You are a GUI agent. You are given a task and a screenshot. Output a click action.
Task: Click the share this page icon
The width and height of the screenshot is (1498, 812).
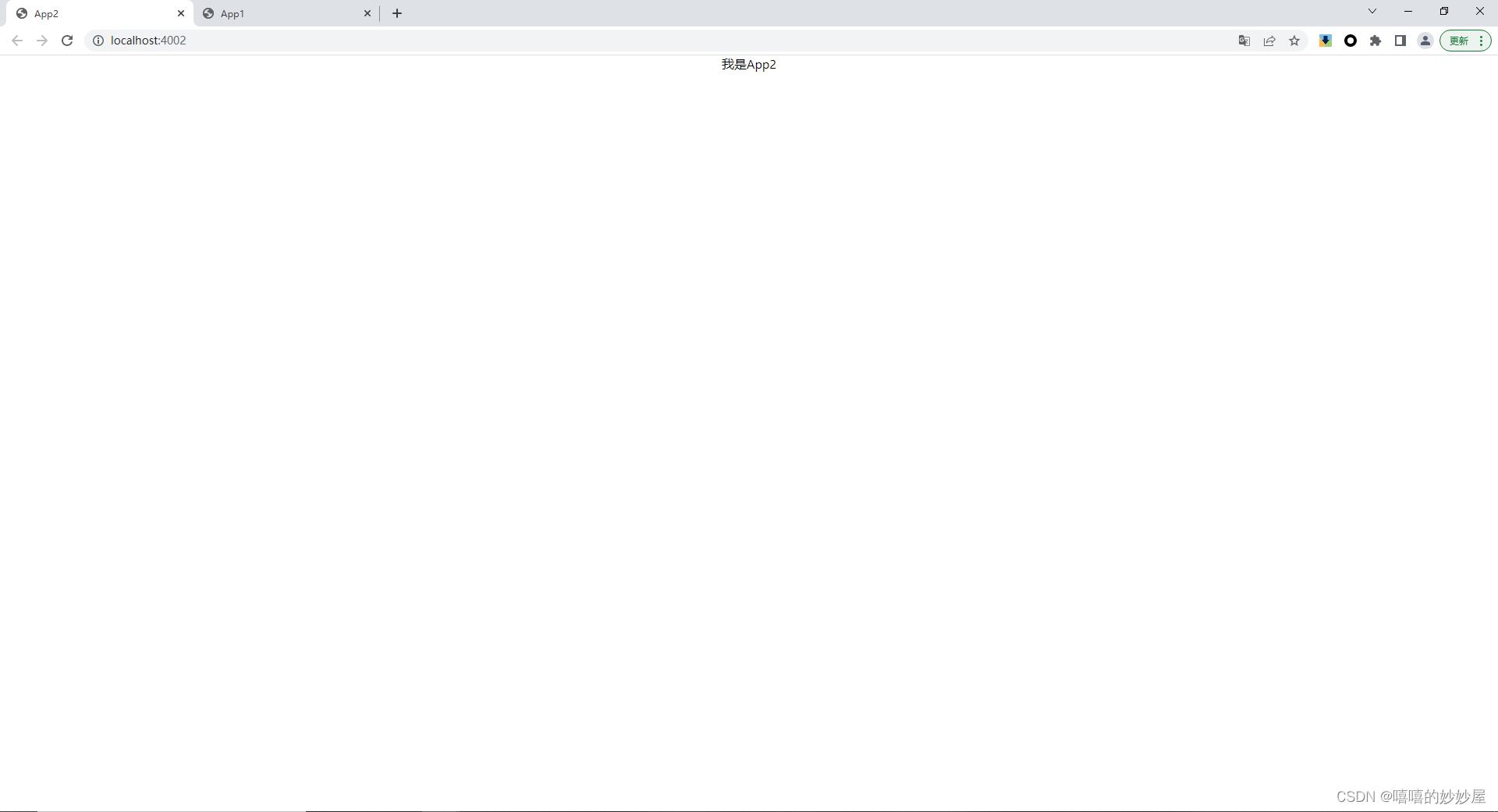[x=1269, y=41]
